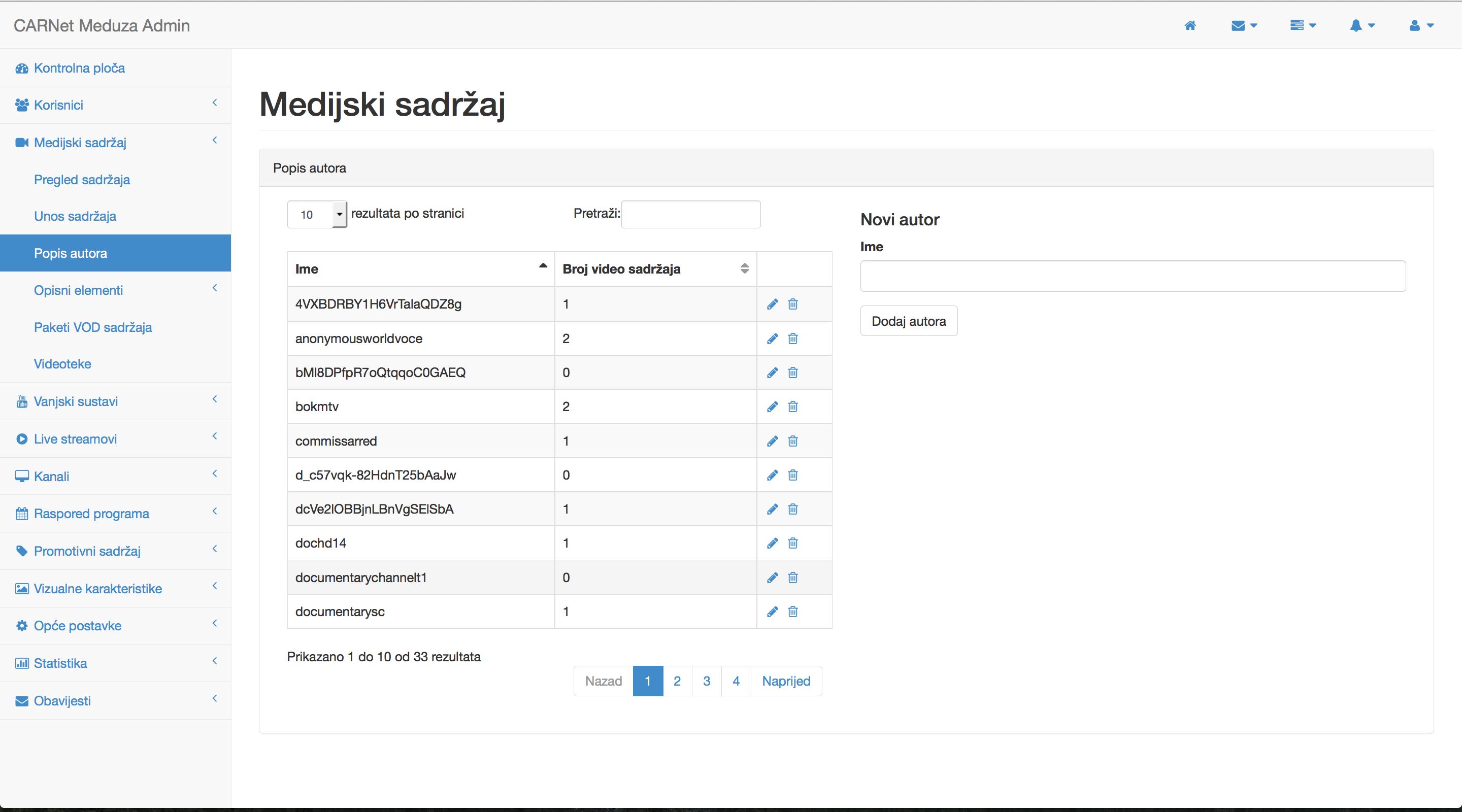Screen dimensions: 1462x812
Task: Delete the commissarred author entry
Action: coord(793,441)
